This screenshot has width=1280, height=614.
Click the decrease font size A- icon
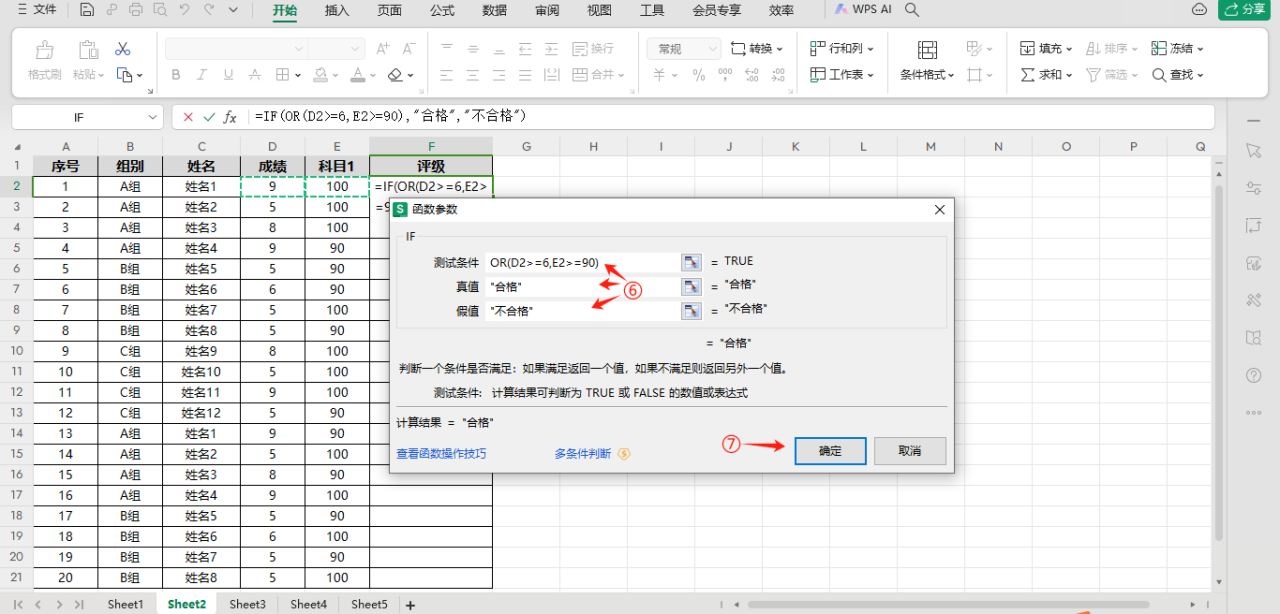pos(408,48)
